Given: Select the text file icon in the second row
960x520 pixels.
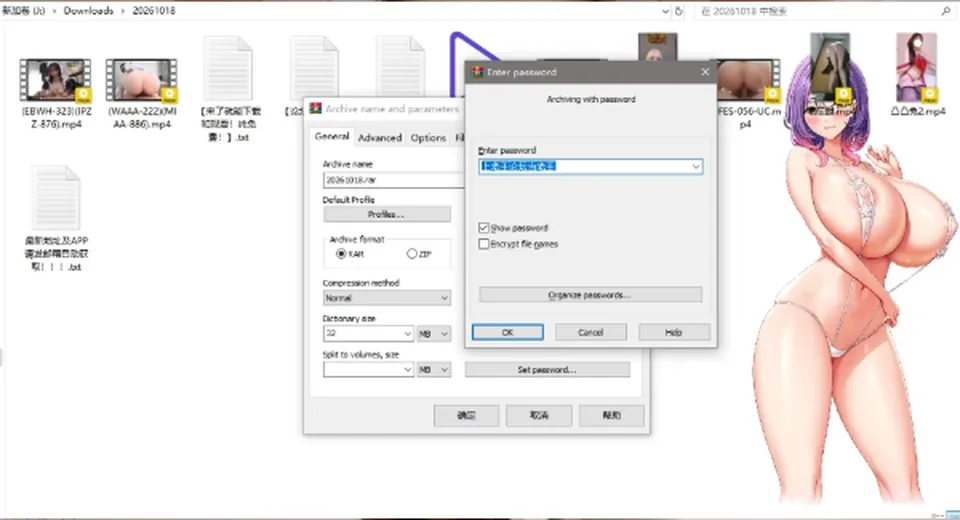Looking at the screenshot, I should coord(56,198).
